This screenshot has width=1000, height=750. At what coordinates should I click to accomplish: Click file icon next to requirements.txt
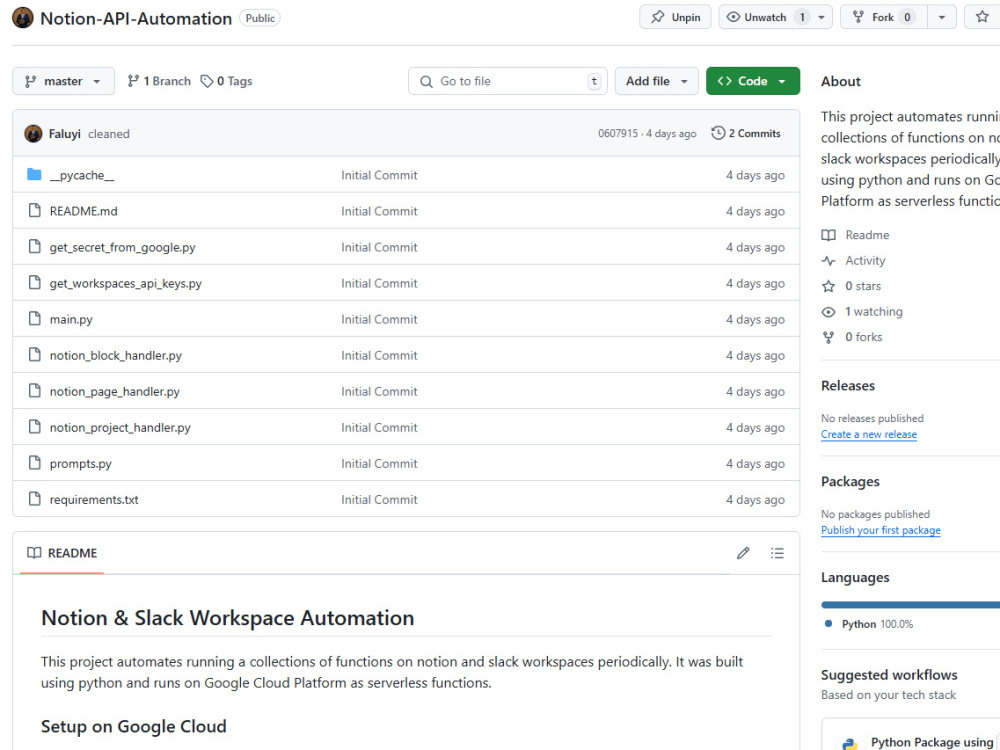[x=34, y=499]
